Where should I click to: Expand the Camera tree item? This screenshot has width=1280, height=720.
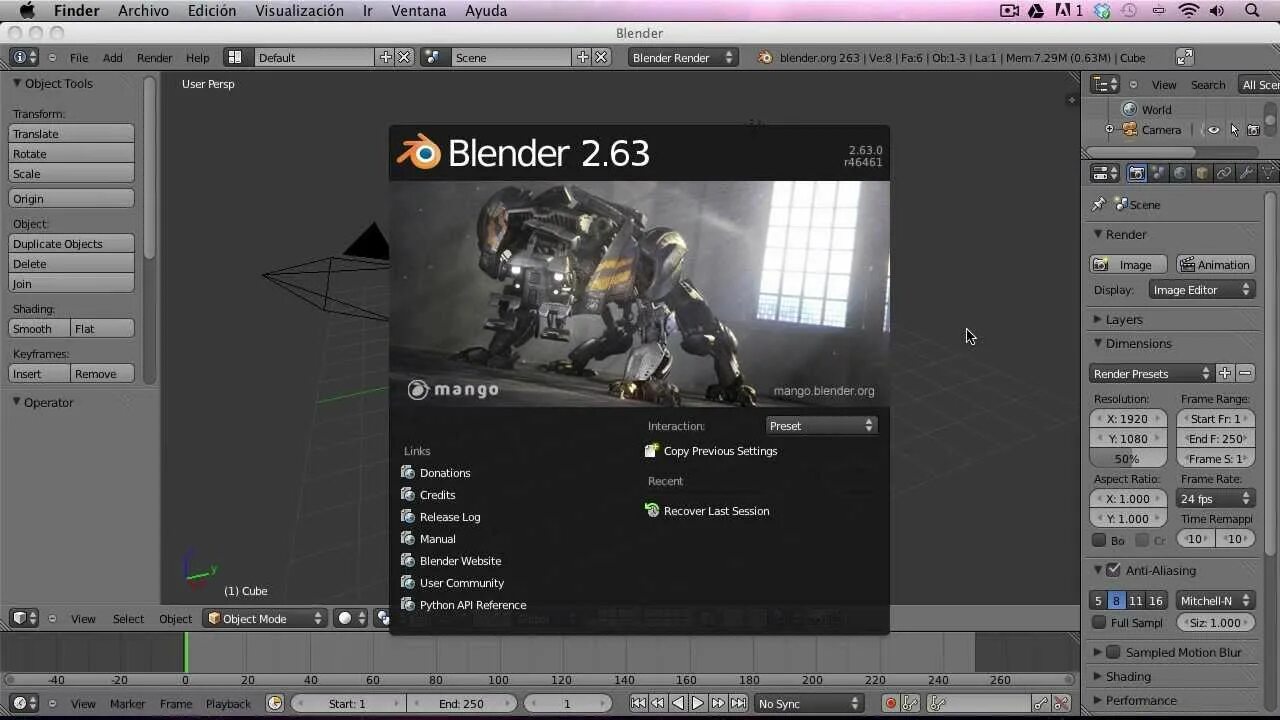click(x=1109, y=130)
